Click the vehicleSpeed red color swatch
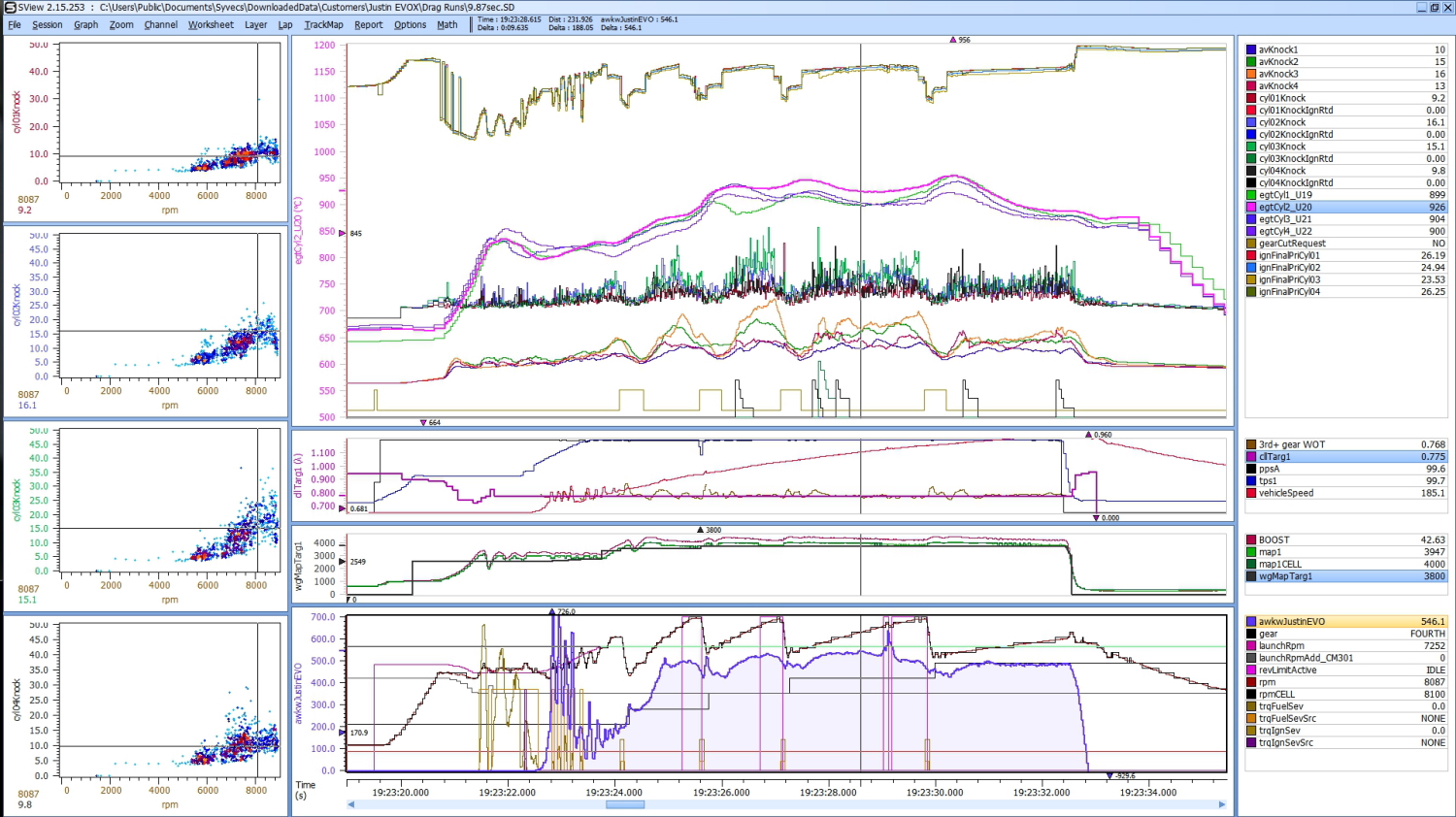The image size is (1456, 817). [x=1251, y=493]
